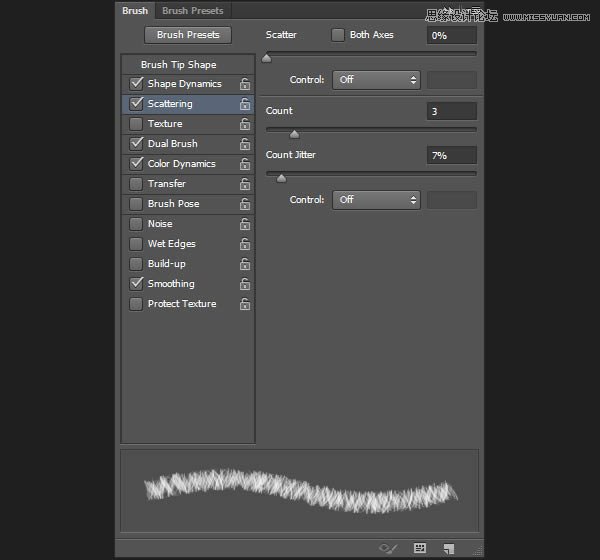
Task: Toggle lock icon for Wet Edges
Action: pos(245,244)
